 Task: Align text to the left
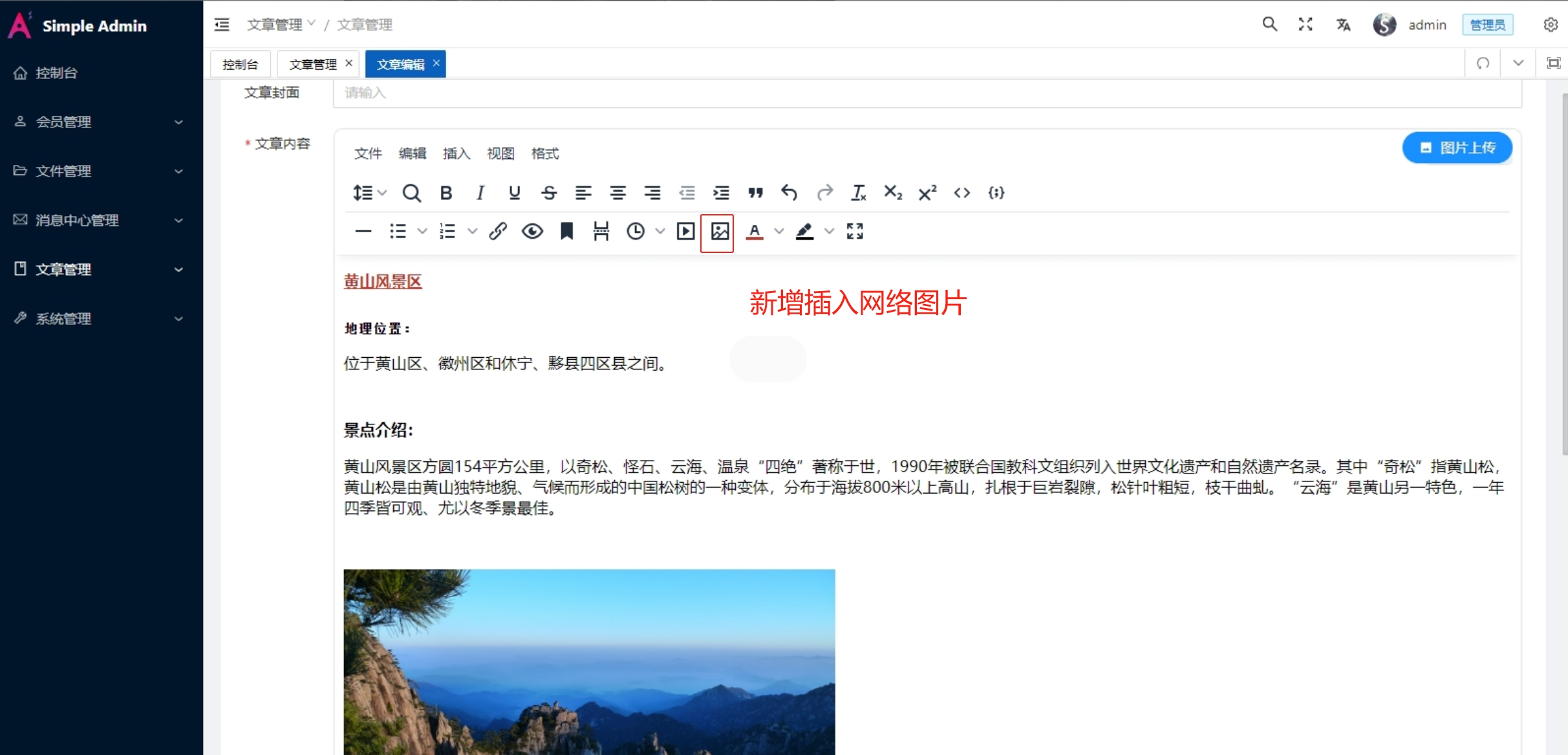pyautogui.click(x=583, y=193)
